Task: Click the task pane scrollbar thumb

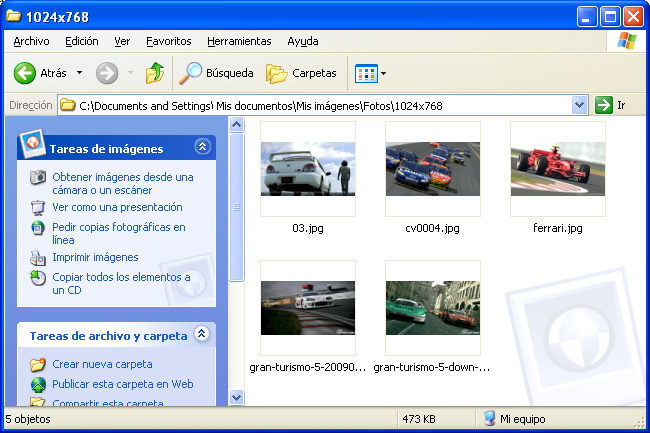Action: (236, 207)
